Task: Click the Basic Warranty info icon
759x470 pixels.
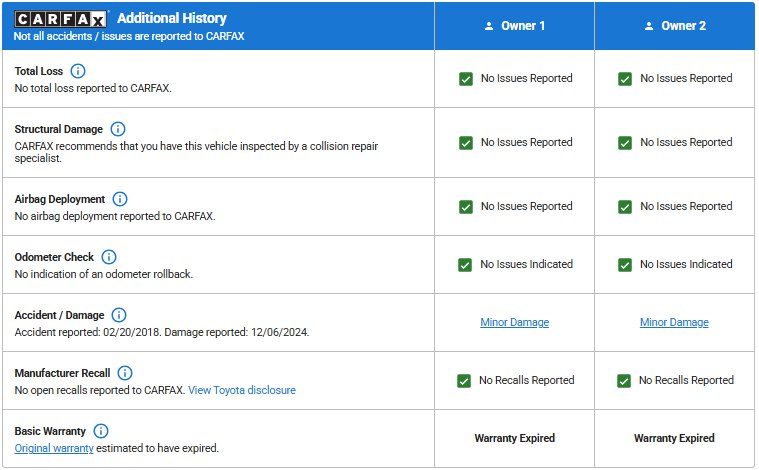Action: [x=101, y=431]
